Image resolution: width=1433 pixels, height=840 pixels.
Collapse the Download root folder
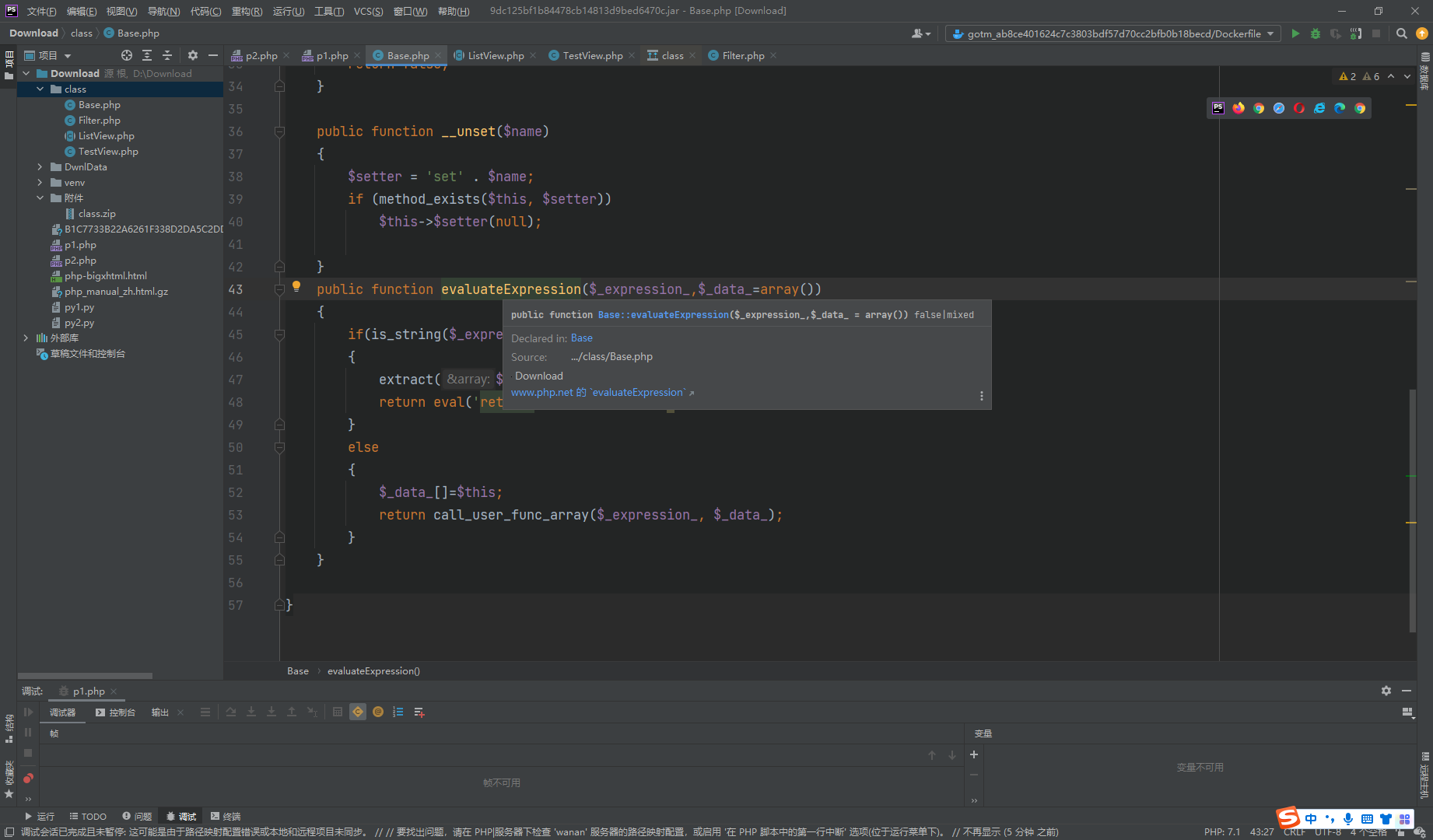(26, 73)
